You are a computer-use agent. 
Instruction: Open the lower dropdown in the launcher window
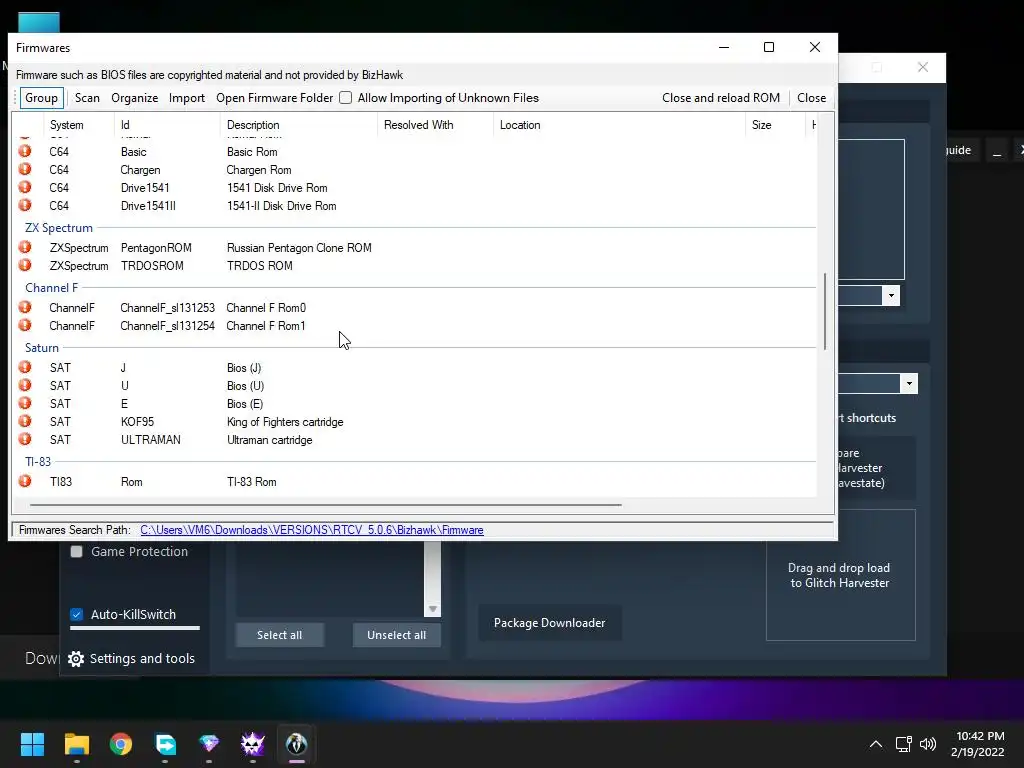point(909,383)
